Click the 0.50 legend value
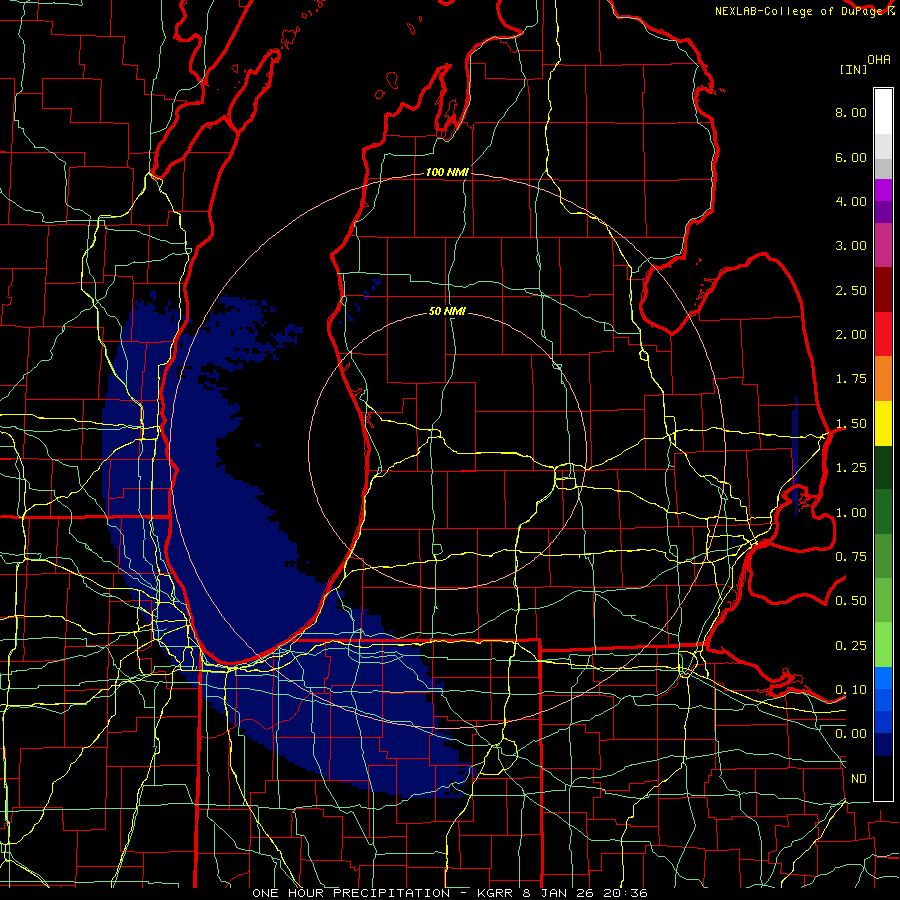 pyautogui.click(x=851, y=601)
